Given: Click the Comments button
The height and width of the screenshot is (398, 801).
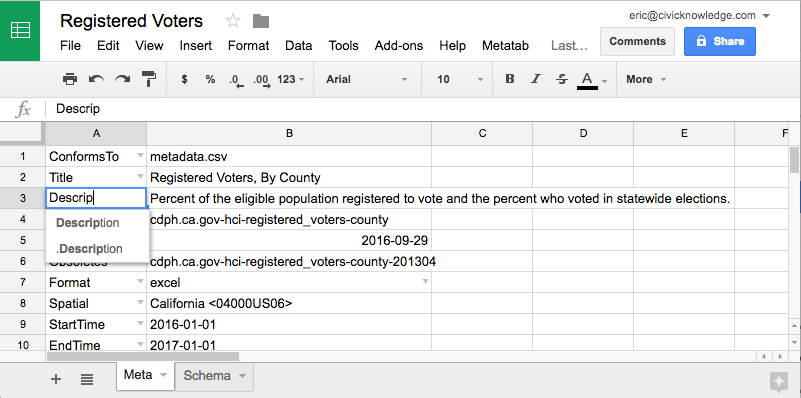Looking at the screenshot, I should [x=637, y=41].
